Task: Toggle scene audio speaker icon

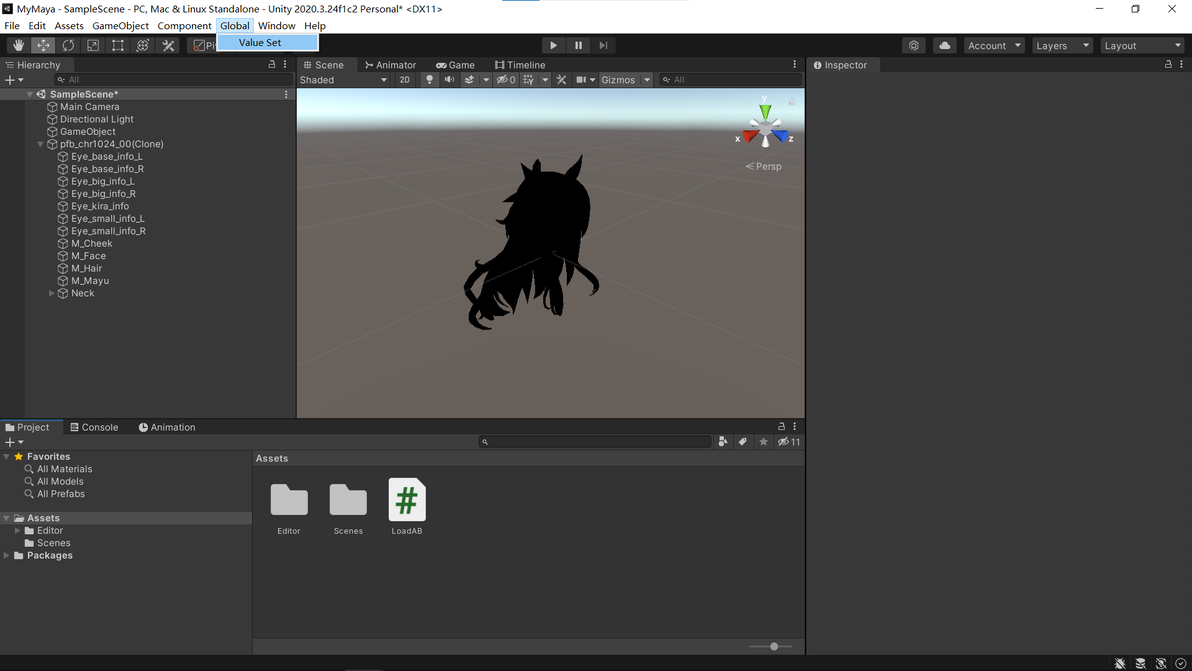Action: [x=449, y=80]
